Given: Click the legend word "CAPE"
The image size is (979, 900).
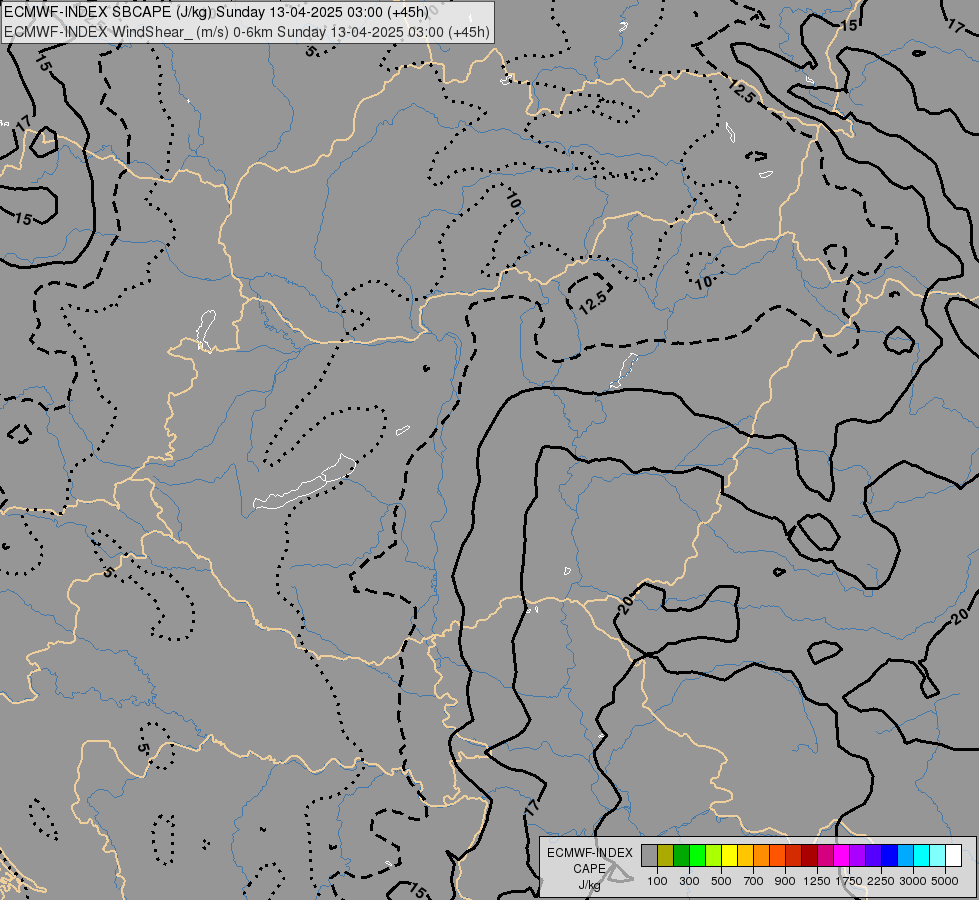Looking at the screenshot, I should (589, 869).
